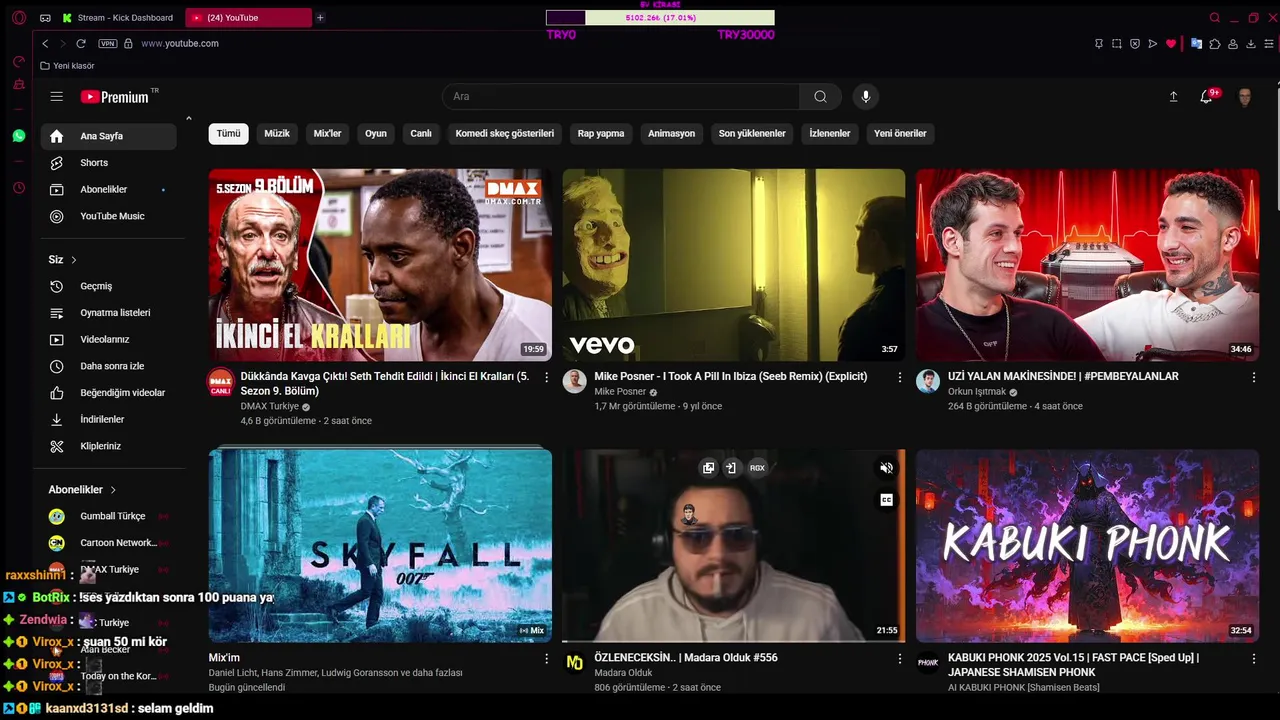The image size is (1280, 720).
Task: Open the translate extension icon
Action: tap(1196, 43)
